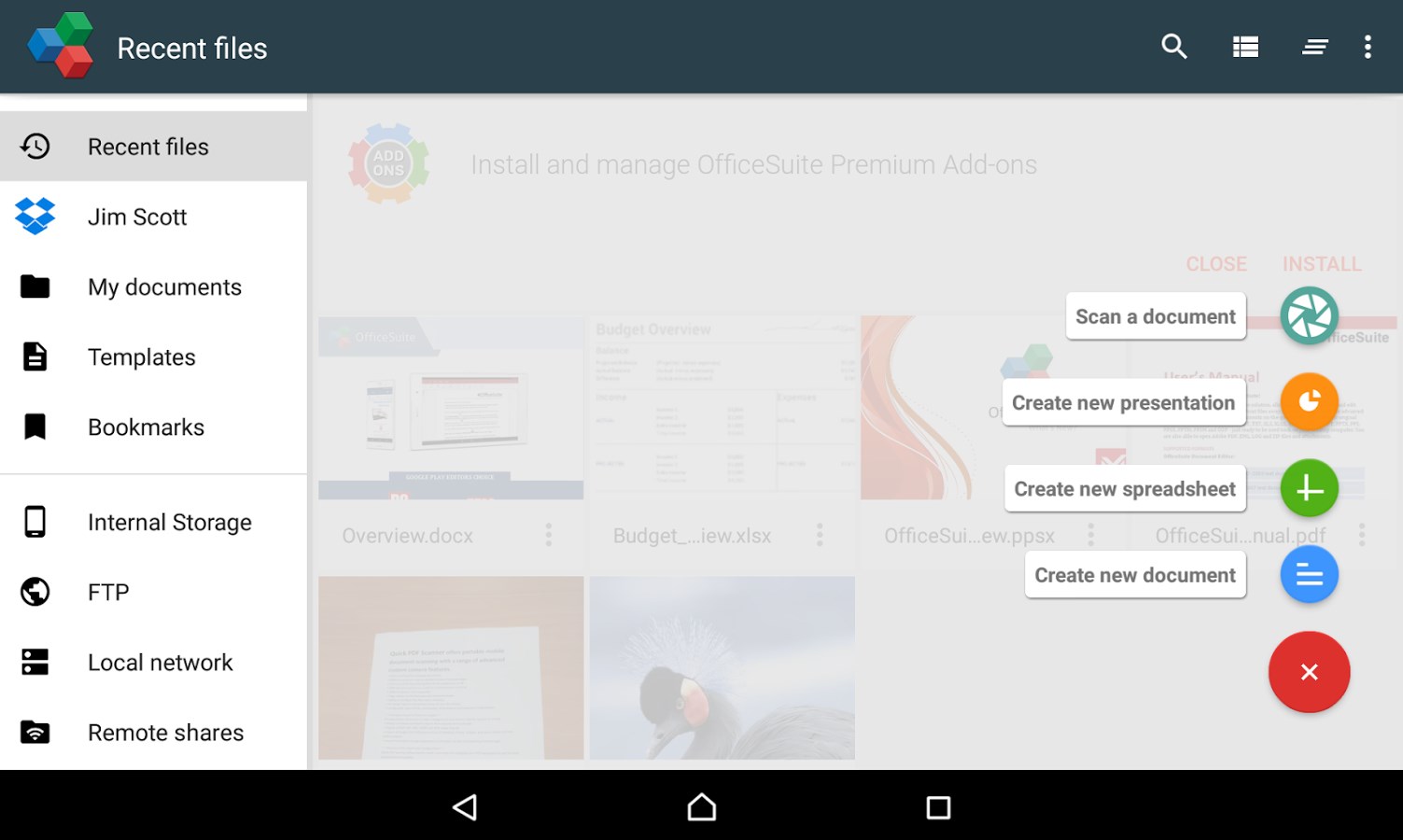The width and height of the screenshot is (1403, 840).
Task: Open the Jim Scott Dropbox account
Action: click(137, 217)
